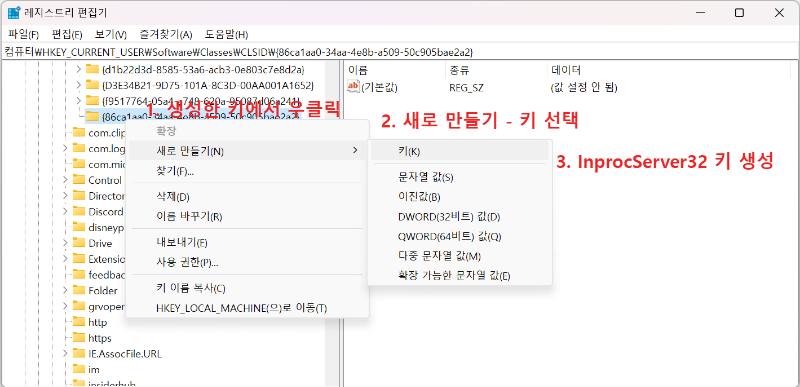Expand the com.log tree node

click(65, 148)
